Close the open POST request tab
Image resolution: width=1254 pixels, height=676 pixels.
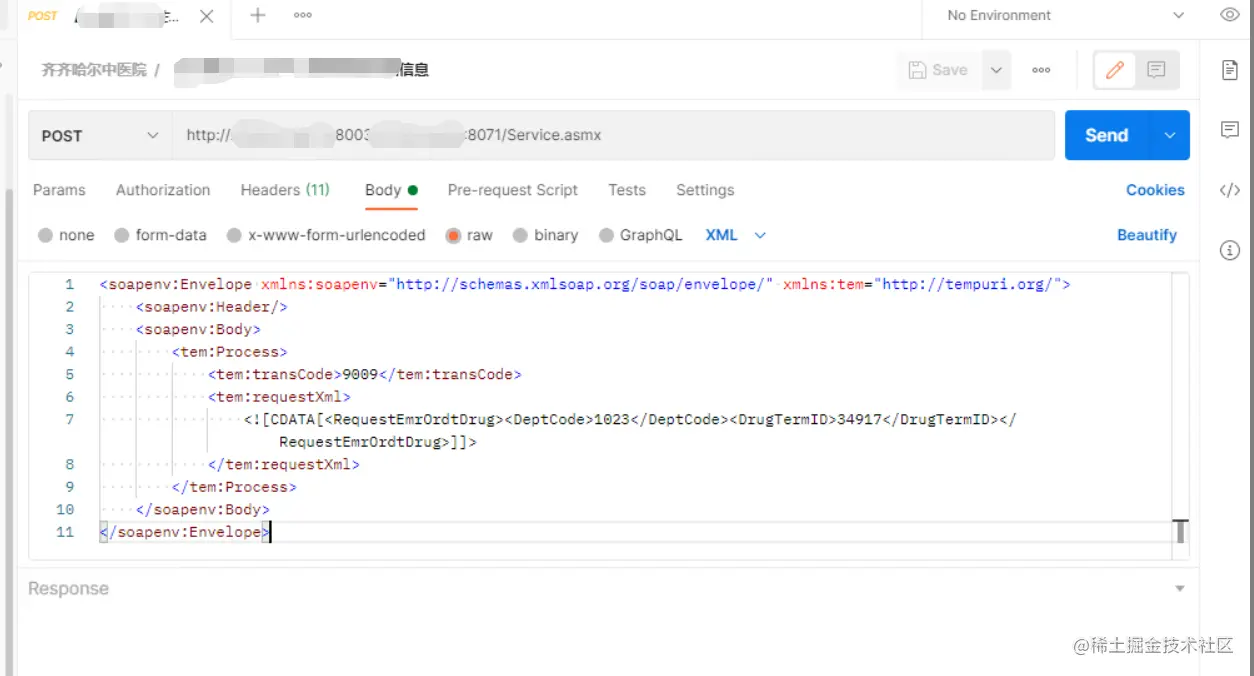click(206, 16)
